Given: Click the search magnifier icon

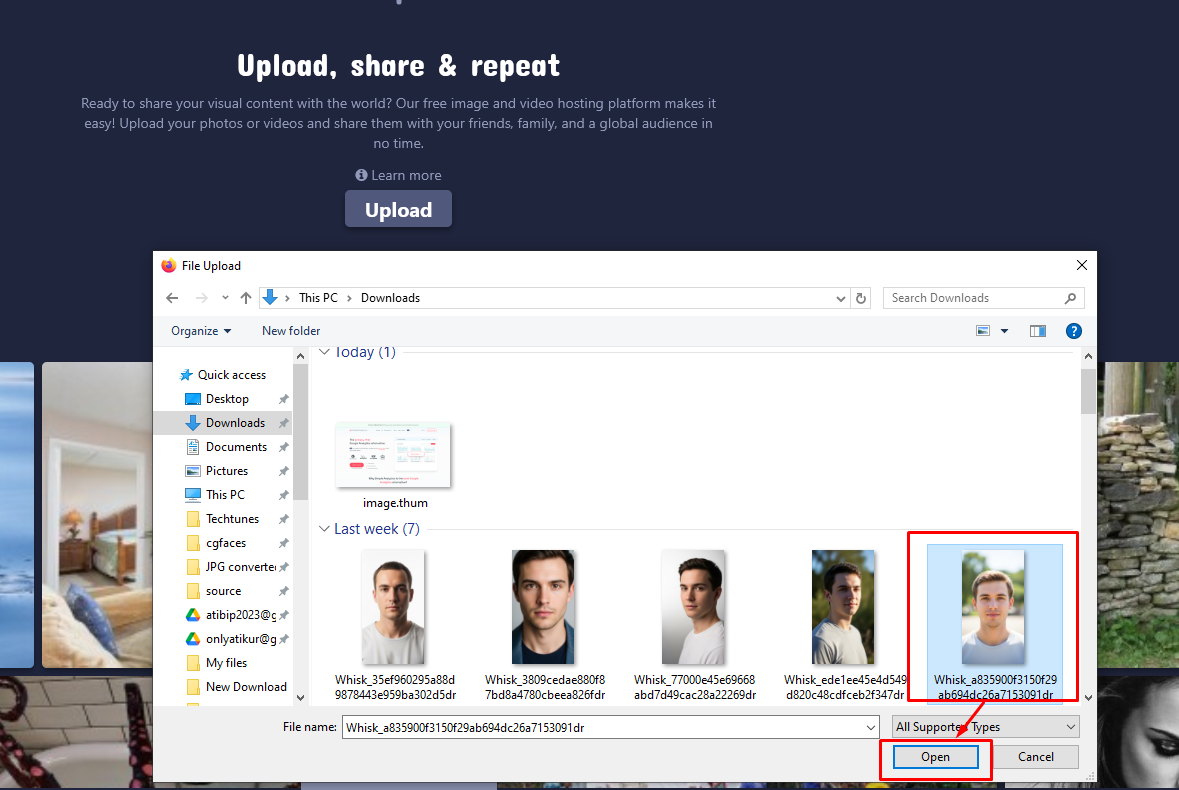Looking at the screenshot, I should [x=1070, y=298].
